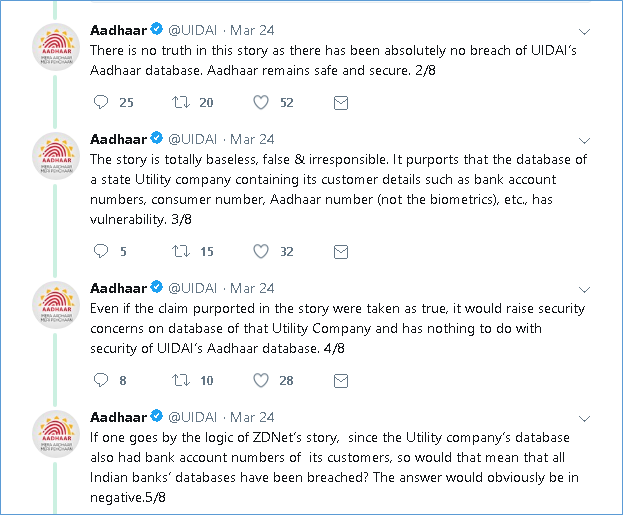
Task: Retweet the 3/8 baseless story tweet
Action: [x=181, y=251]
